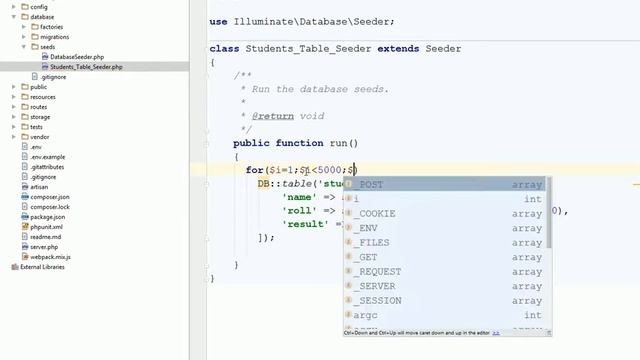Choose _SERVER from the completion list

tap(445, 286)
